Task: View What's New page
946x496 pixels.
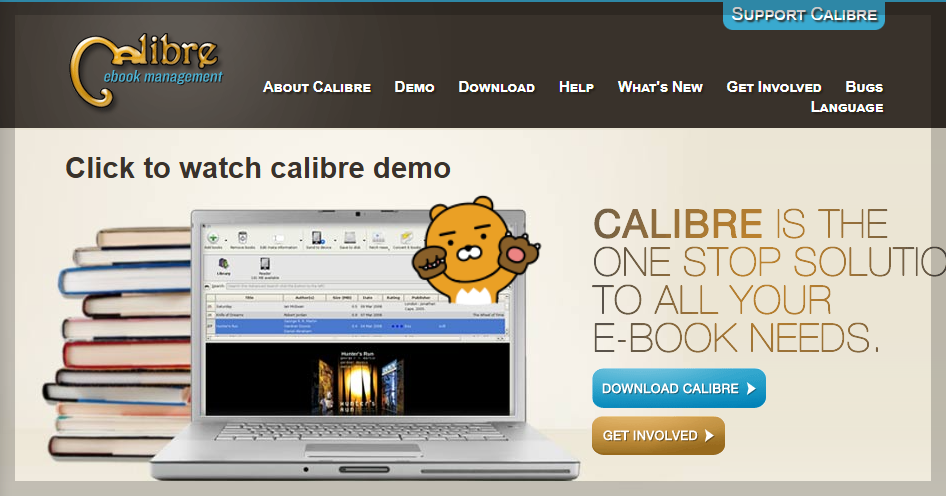Action: tap(660, 87)
